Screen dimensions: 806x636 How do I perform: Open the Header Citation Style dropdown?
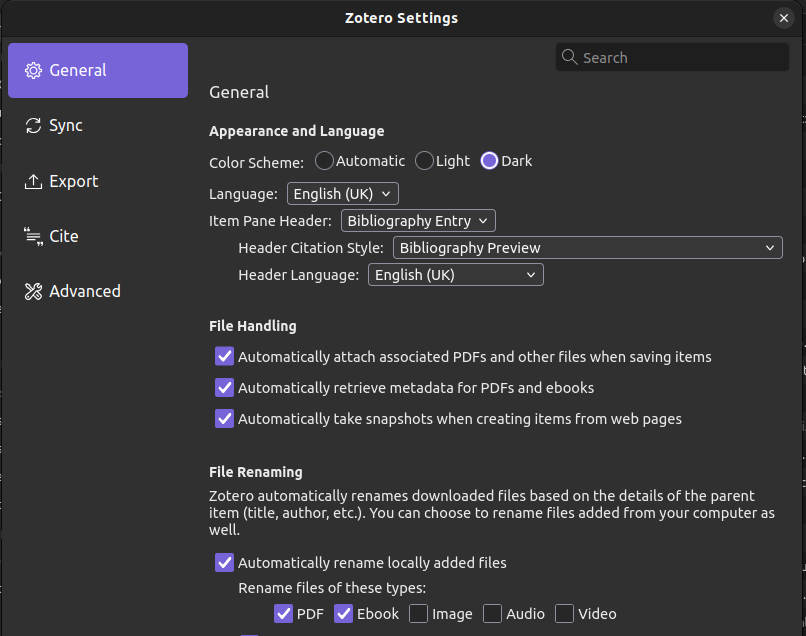click(588, 248)
